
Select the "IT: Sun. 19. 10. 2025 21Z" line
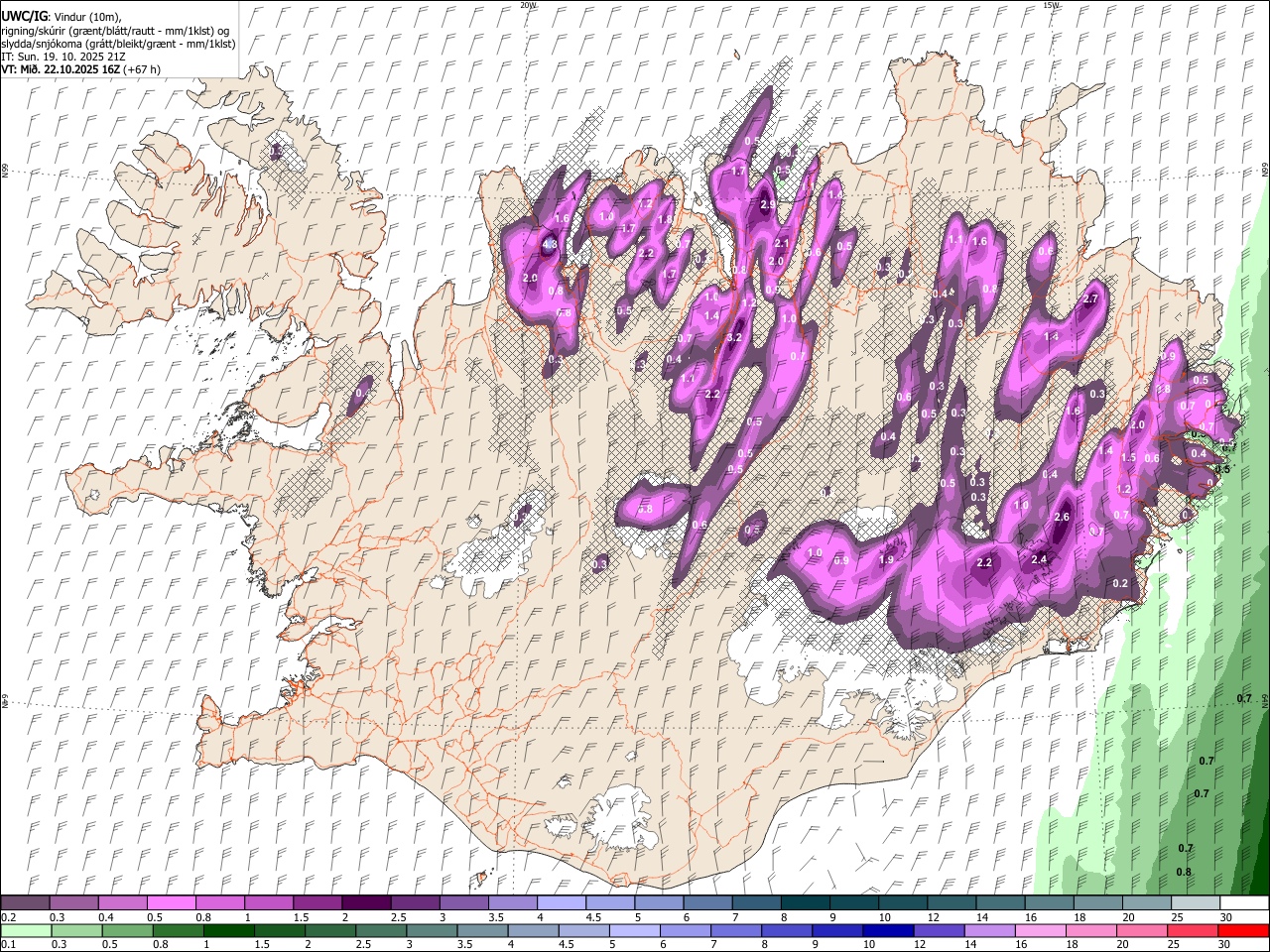tap(63, 57)
